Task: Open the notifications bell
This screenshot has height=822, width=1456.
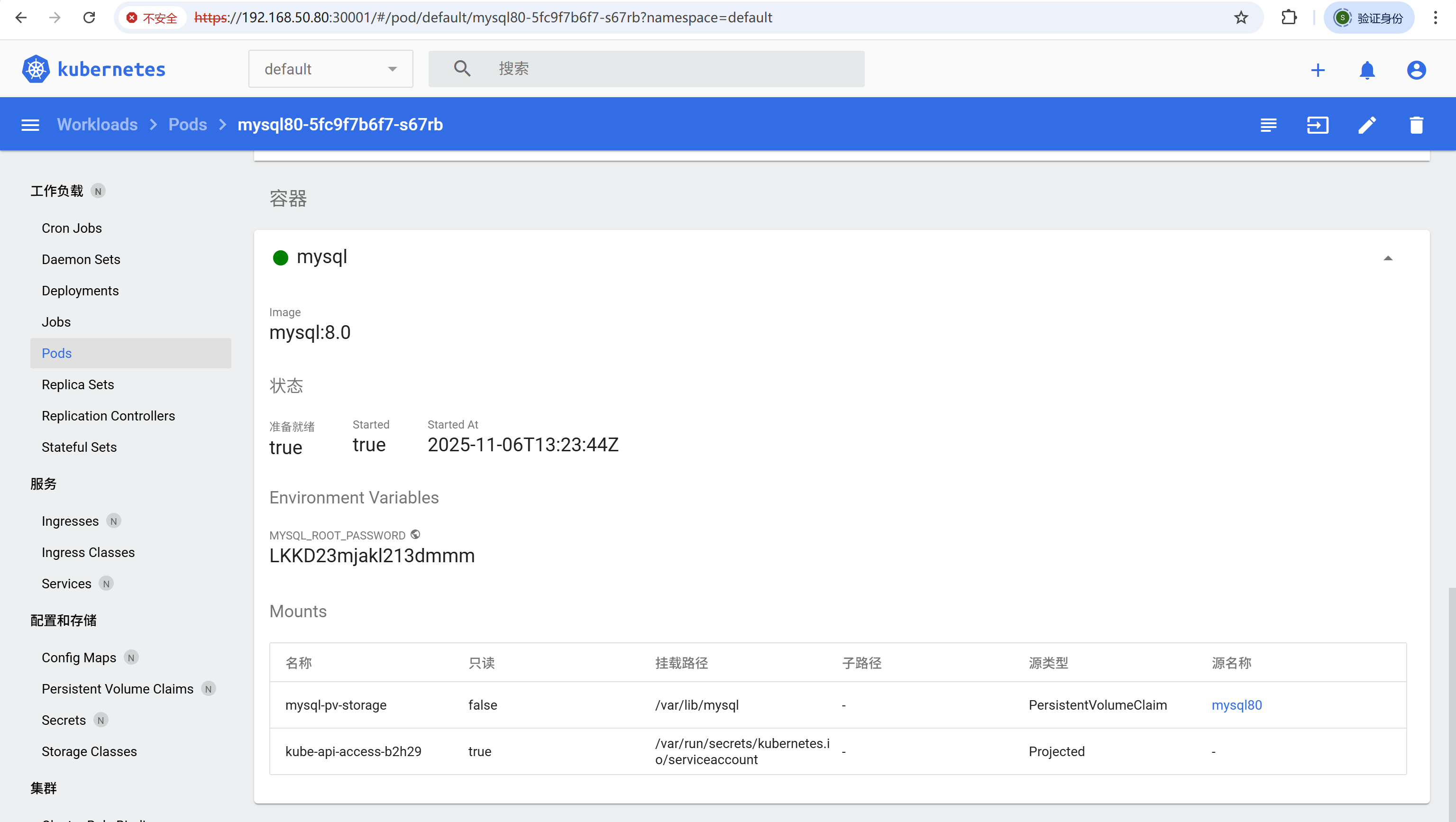Action: tap(1367, 70)
